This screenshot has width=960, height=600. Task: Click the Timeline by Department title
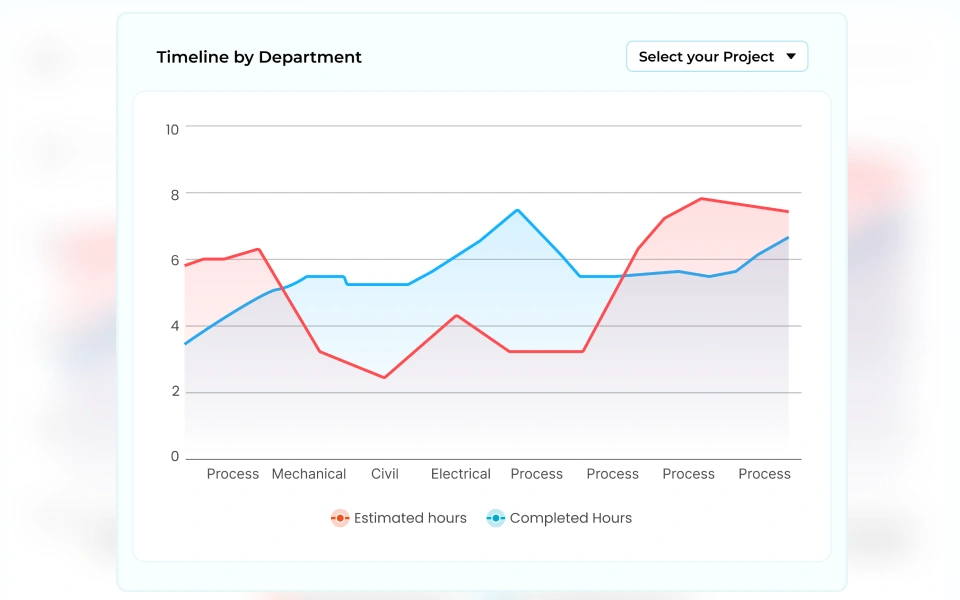[259, 57]
